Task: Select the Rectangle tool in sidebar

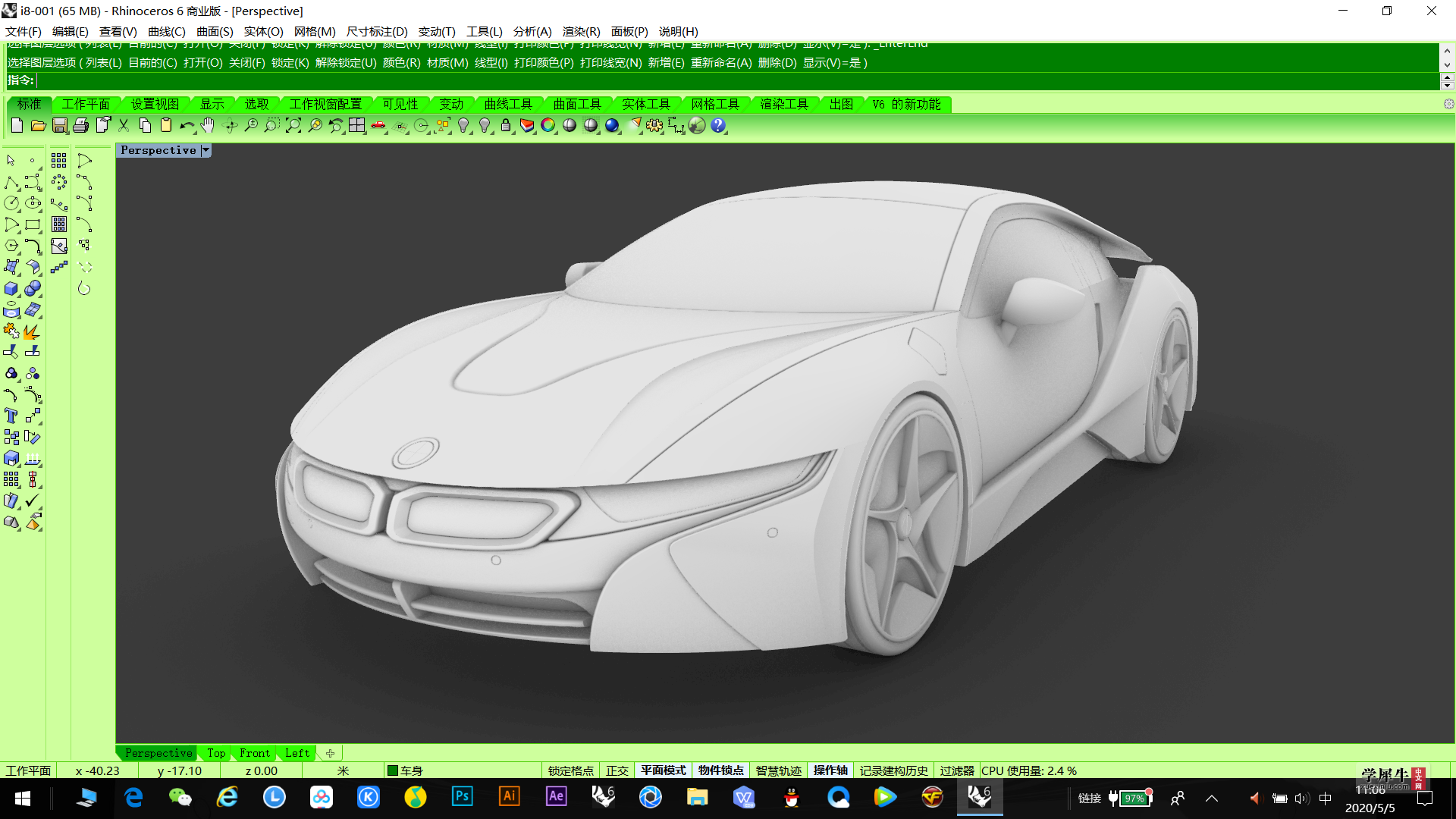Action: pyautogui.click(x=33, y=225)
